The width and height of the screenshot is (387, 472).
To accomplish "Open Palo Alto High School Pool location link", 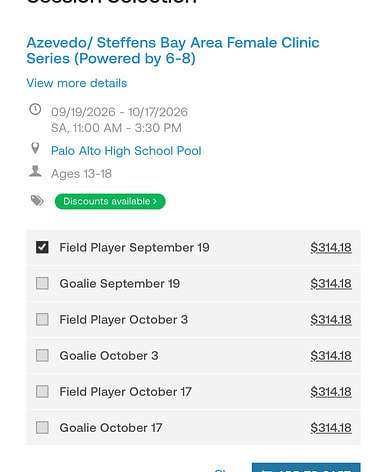I will coord(126,151).
